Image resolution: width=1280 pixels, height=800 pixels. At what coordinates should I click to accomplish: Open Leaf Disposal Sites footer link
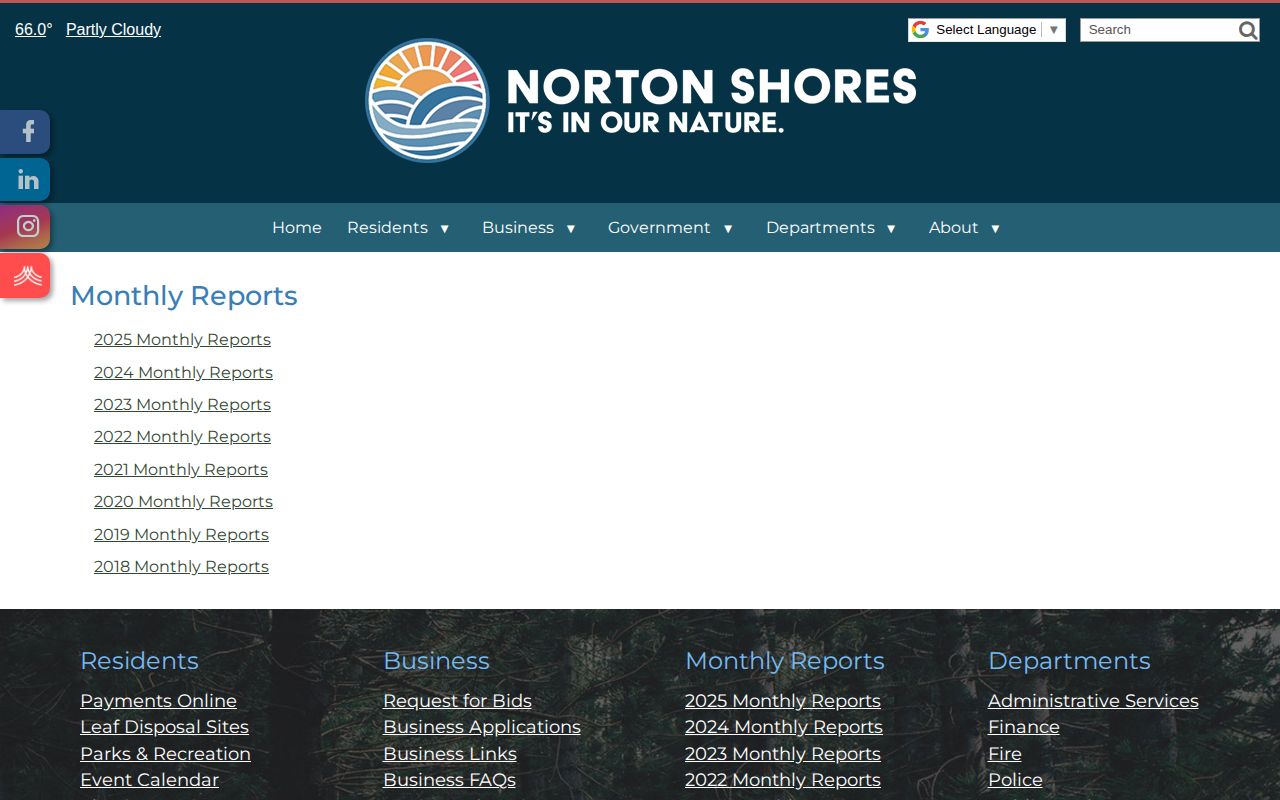[164, 727]
